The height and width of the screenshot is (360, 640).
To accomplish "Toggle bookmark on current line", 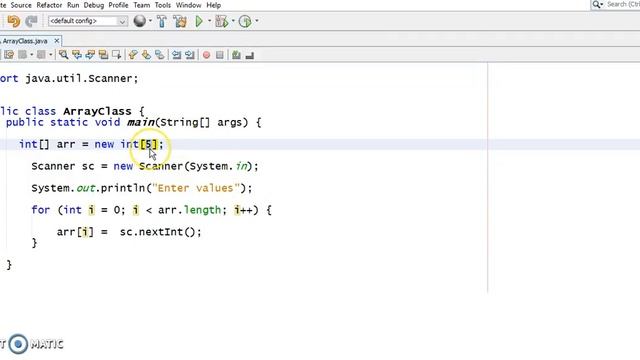I will click(x=160, y=55).
